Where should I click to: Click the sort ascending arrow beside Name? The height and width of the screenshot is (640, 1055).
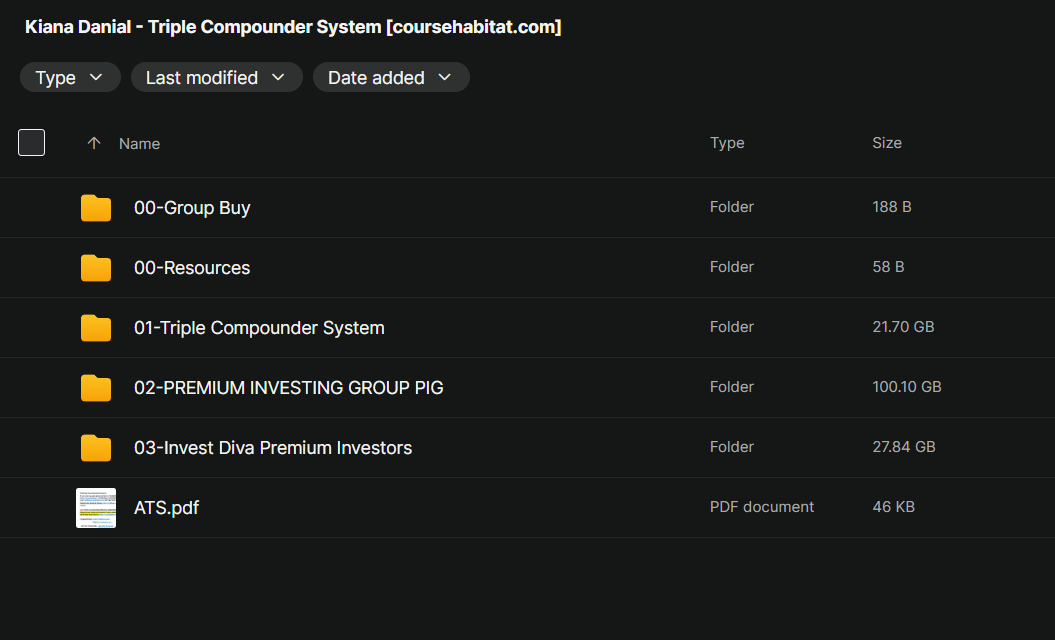point(94,143)
